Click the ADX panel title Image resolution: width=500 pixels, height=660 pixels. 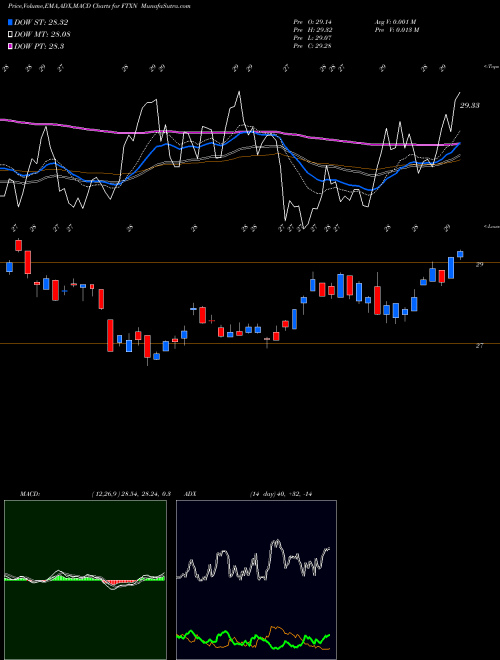(x=191, y=494)
